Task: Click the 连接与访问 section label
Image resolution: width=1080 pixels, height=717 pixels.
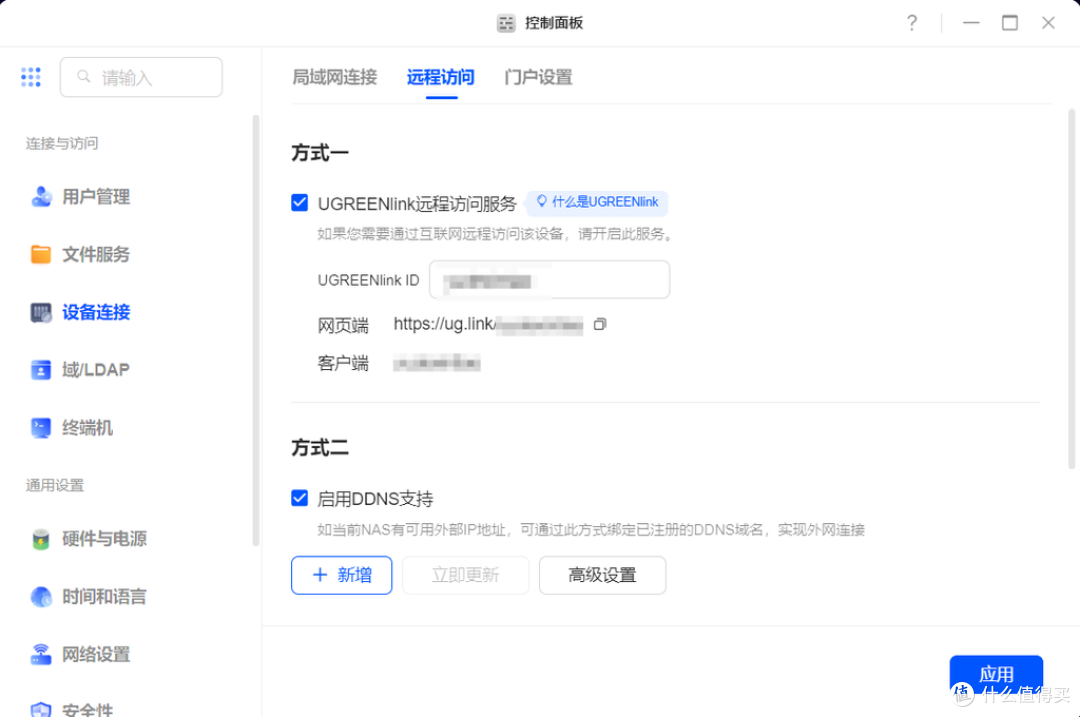Action: click(62, 143)
